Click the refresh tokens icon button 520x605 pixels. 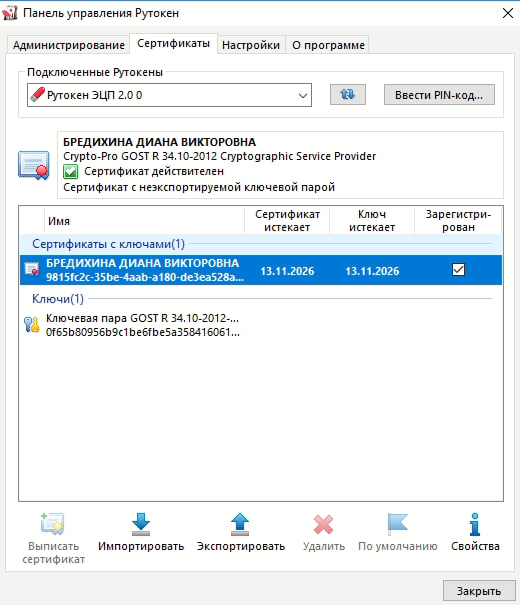tap(348, 95)
